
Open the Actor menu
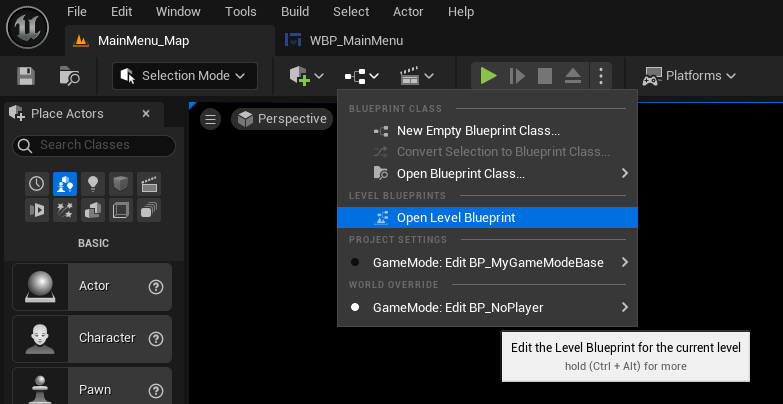coord(408,11)
